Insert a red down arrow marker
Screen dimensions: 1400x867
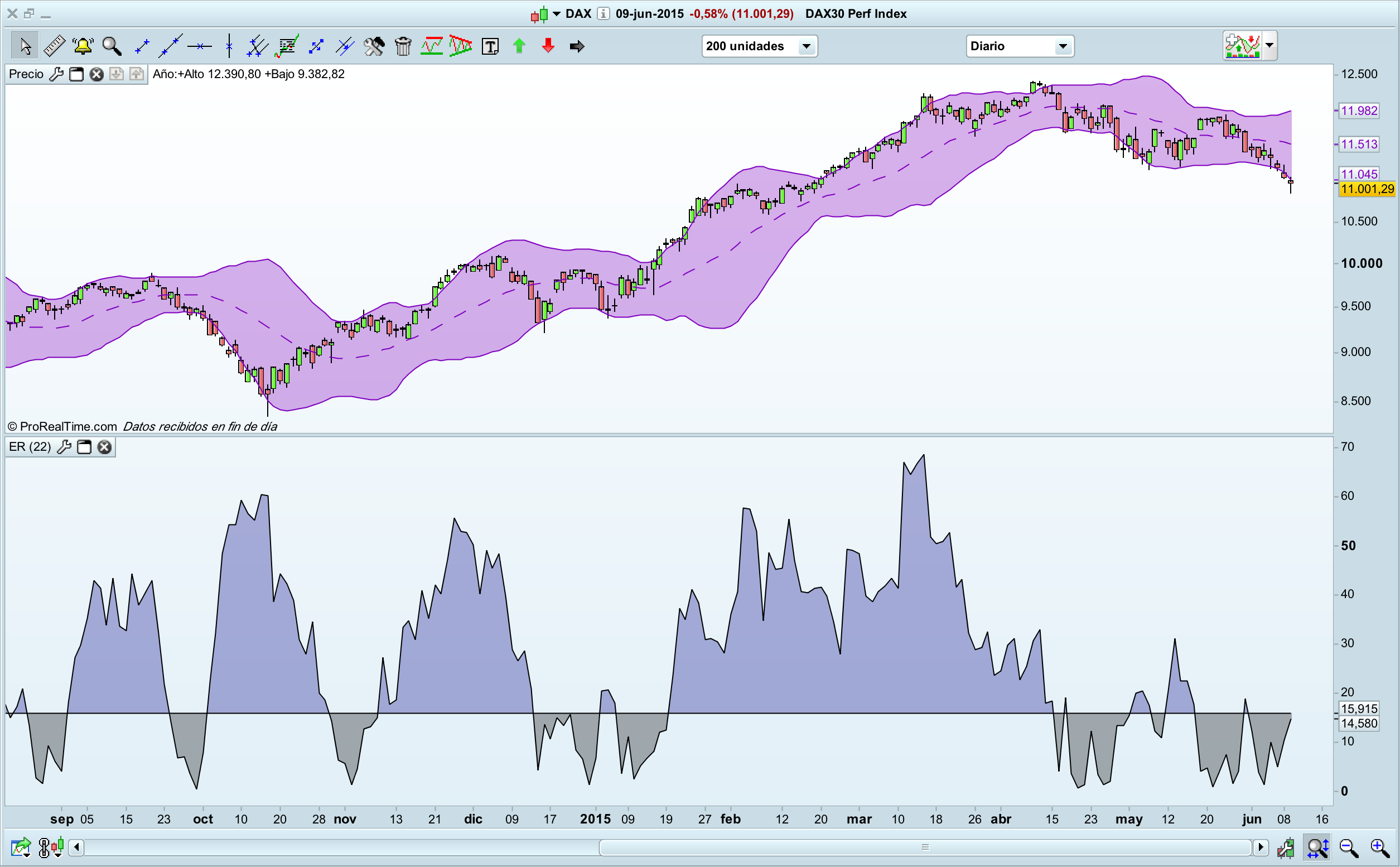tap(548, 46)
